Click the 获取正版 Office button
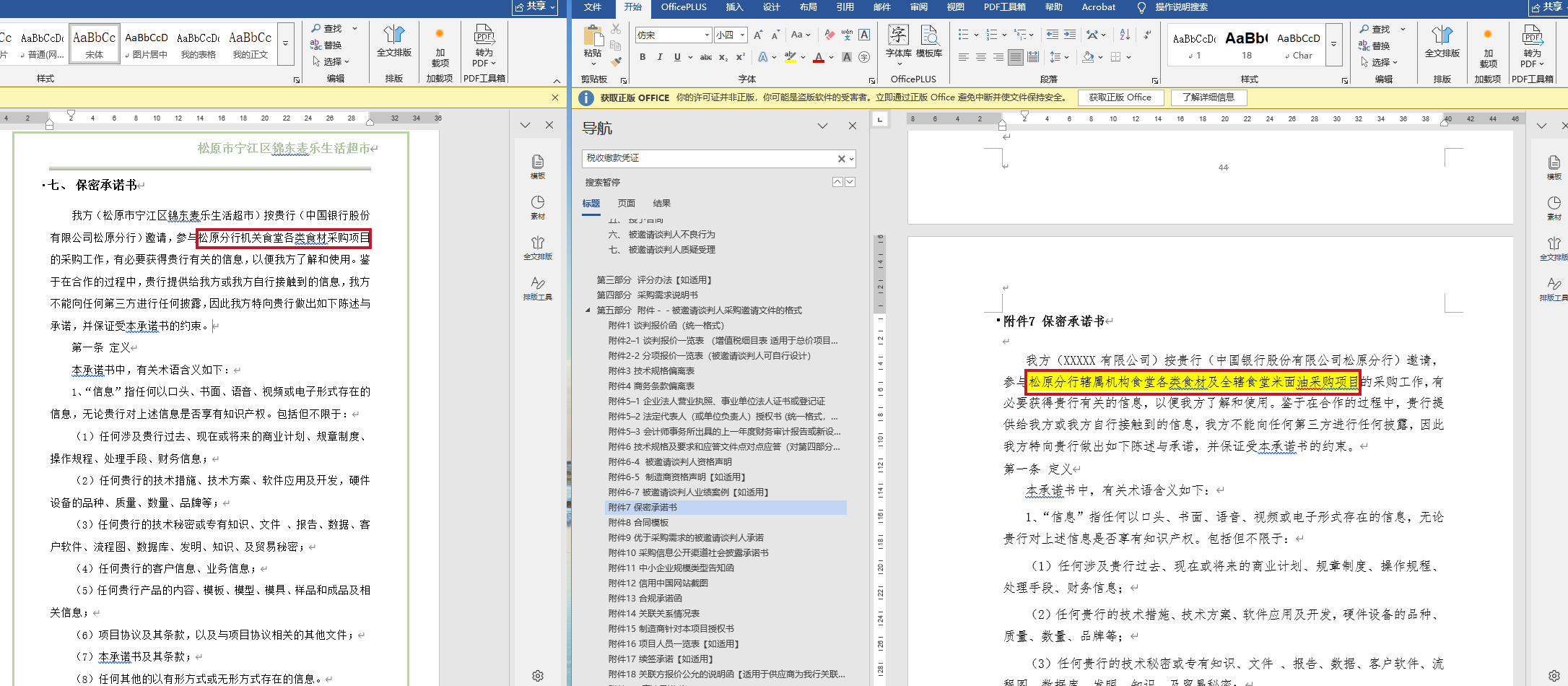 [1120, 97]
